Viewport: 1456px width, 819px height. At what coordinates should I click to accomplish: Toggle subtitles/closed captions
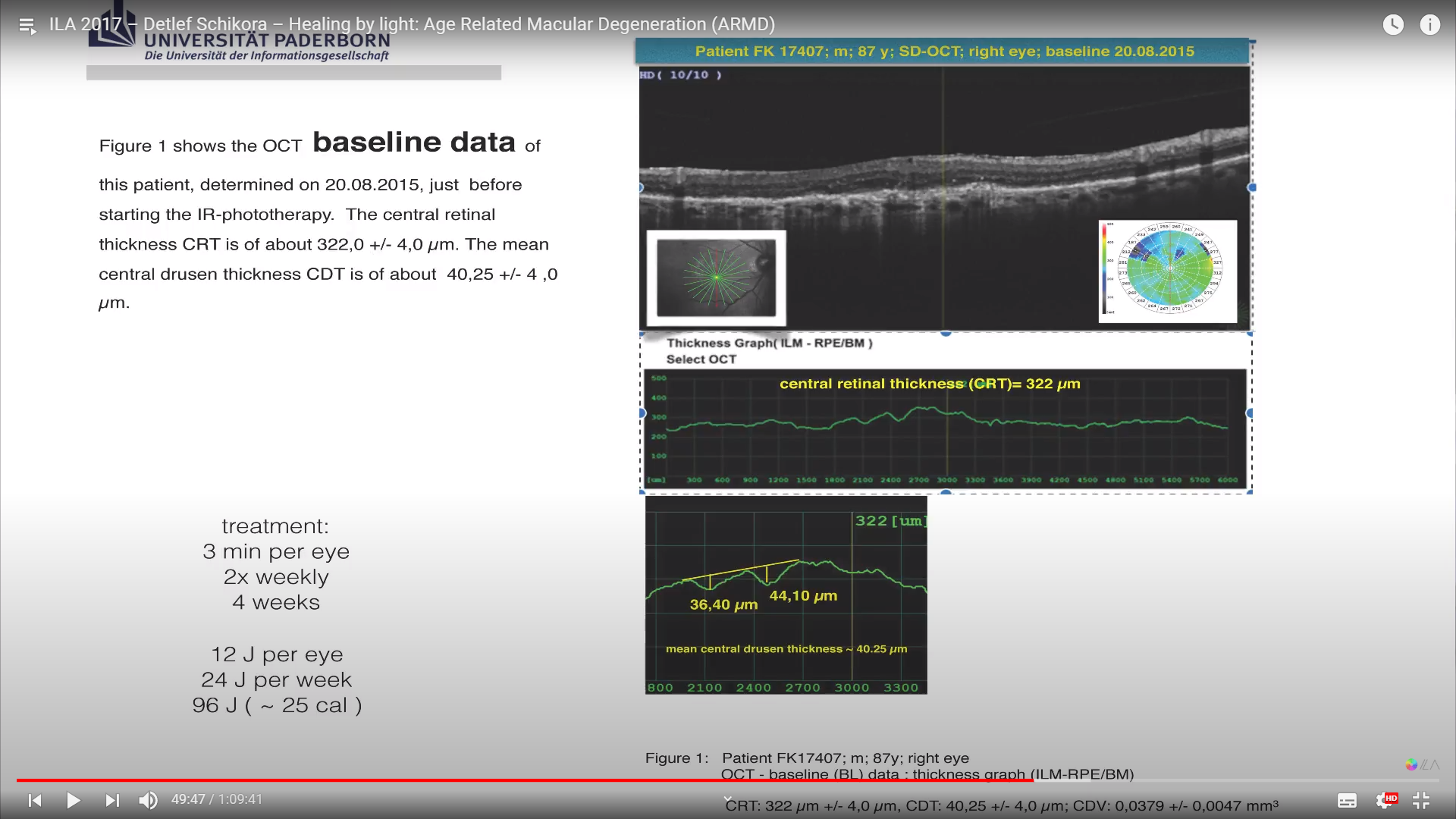click(1347, 800)
